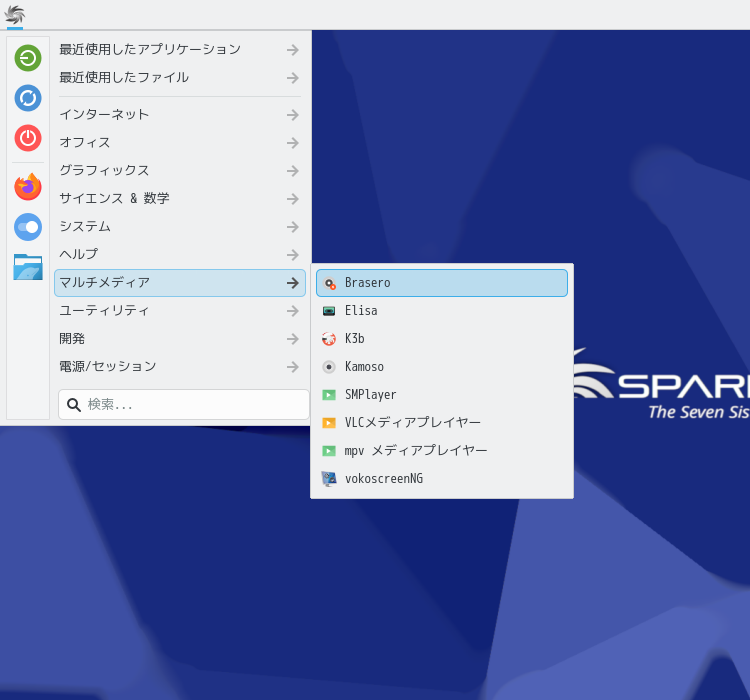Open the インターネット category
Viewport: 750px width, 700px height.
[180, 115]
